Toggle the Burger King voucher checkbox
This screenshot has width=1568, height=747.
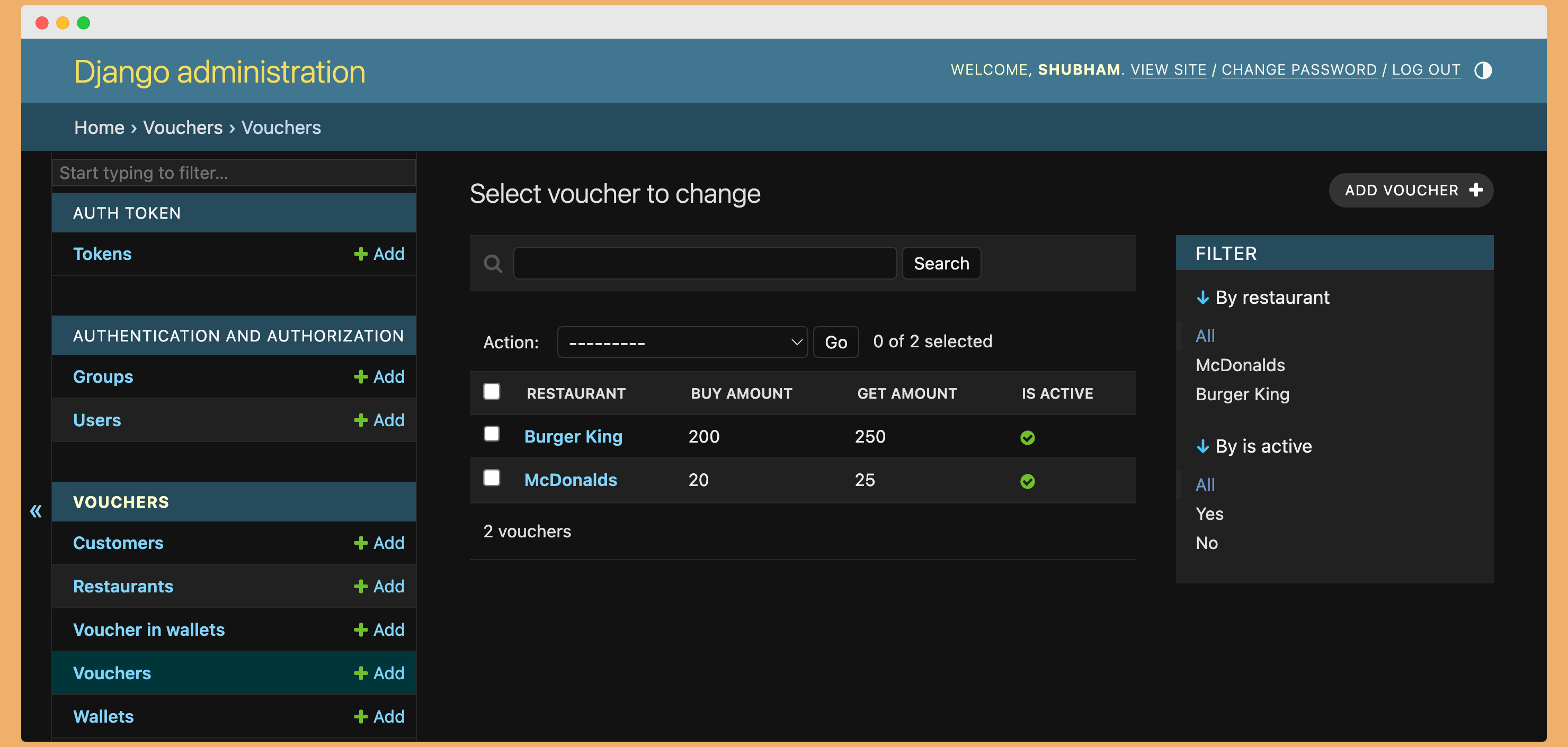point(491,435)
